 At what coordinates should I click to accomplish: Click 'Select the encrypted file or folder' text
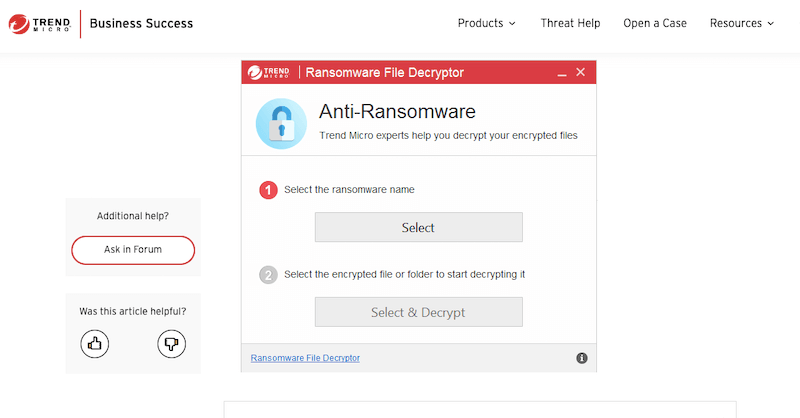tap(405, 274)
